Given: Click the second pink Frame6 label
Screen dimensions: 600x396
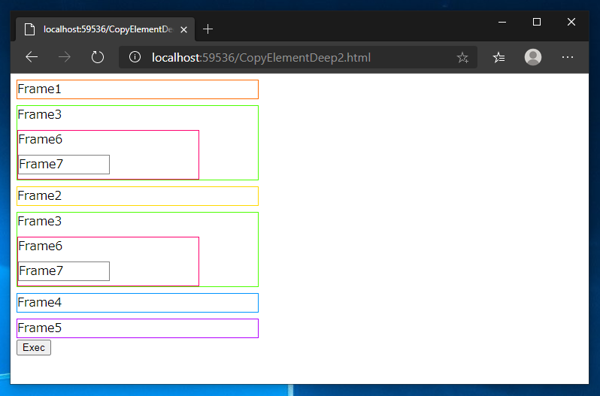Looking at the screenshot, I should point(40,246).
